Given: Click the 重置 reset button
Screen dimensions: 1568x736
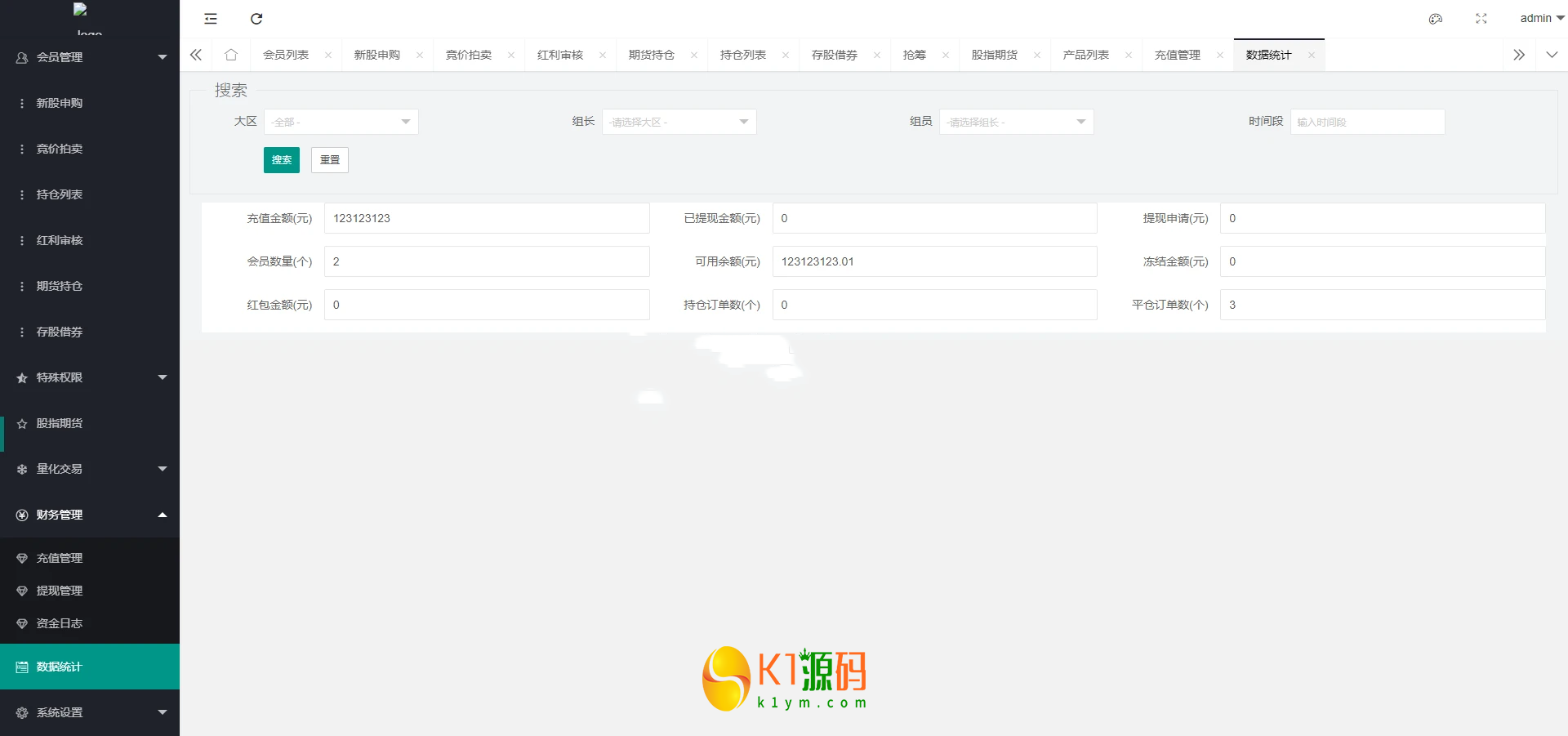Looking at the screenshot, I should pyautogui.click(x=330, y=160).
